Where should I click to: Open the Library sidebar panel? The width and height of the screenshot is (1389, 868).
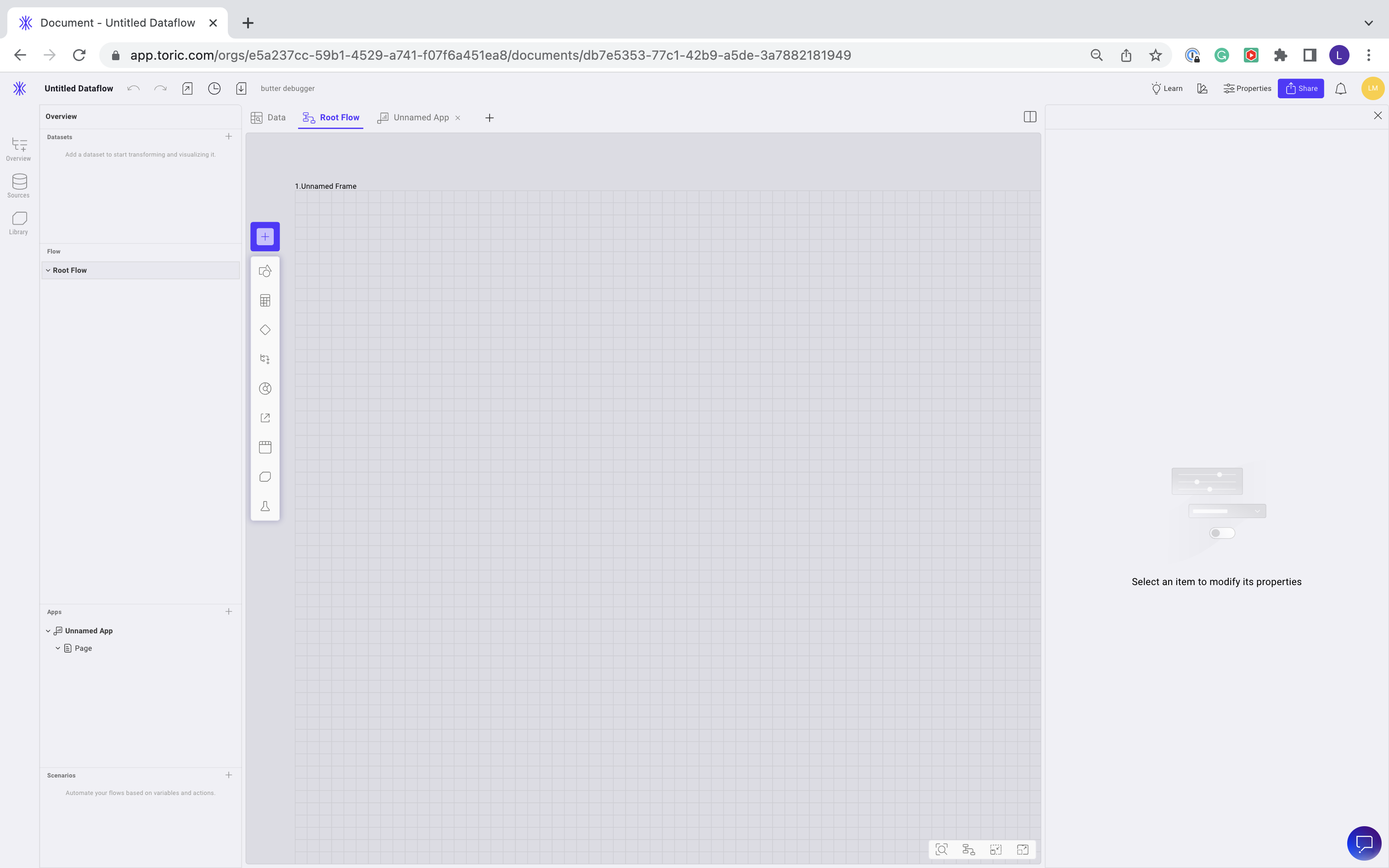point(18,223)
